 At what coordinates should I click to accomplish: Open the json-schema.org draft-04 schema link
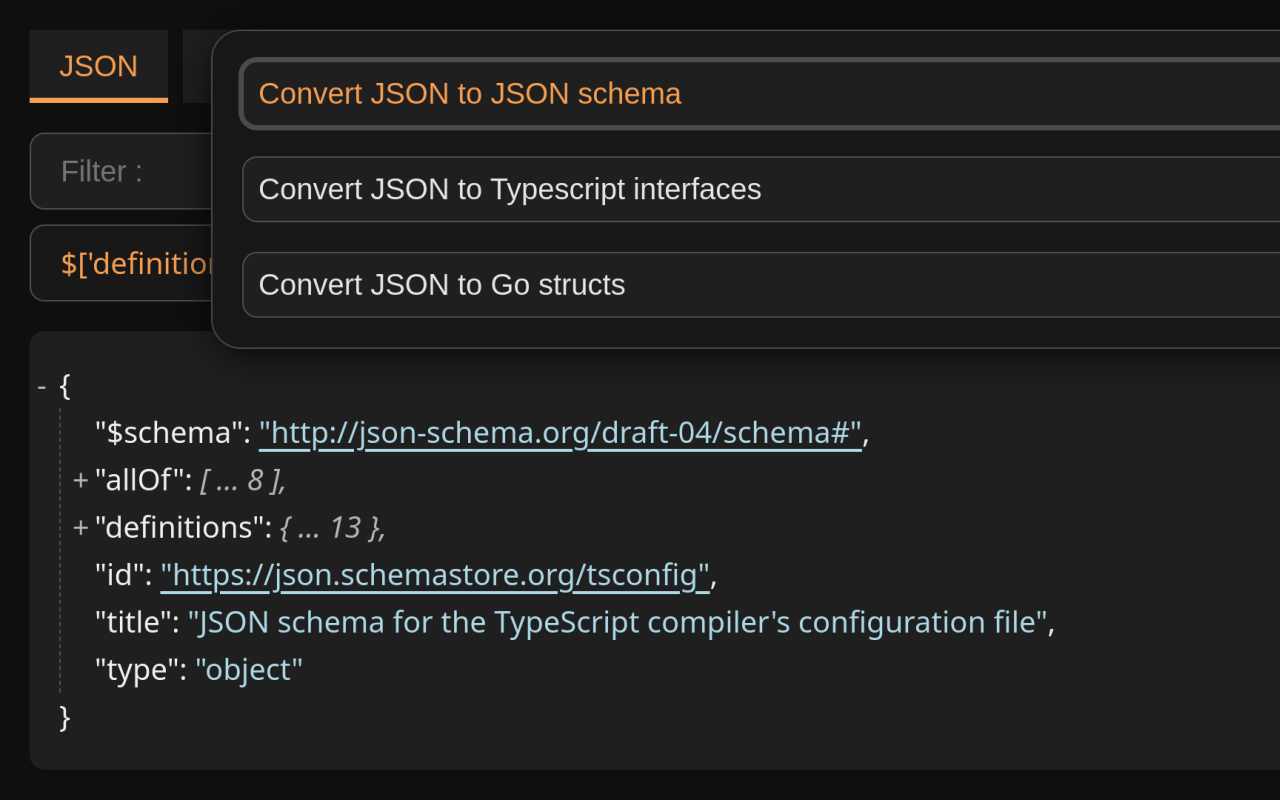pos(559,432)
